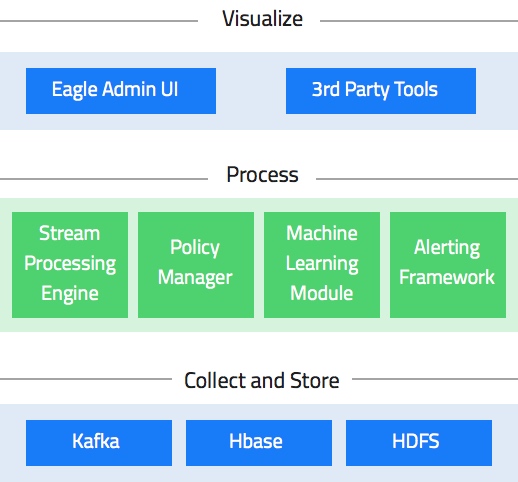Select the Policy Manager block
Image resolution: width=518 pixels, height=482 pixels.
[196, 265]
